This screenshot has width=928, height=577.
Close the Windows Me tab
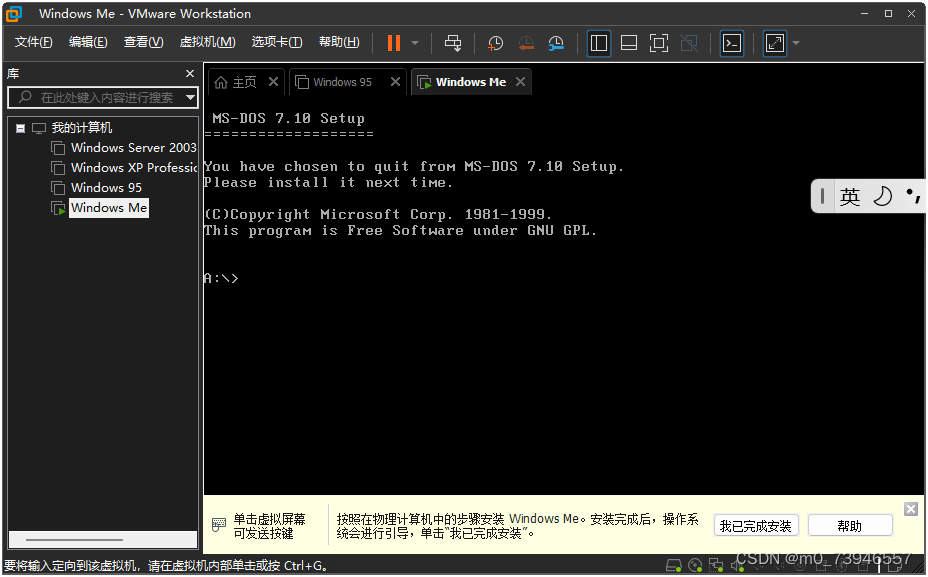[x=520, y=82]
